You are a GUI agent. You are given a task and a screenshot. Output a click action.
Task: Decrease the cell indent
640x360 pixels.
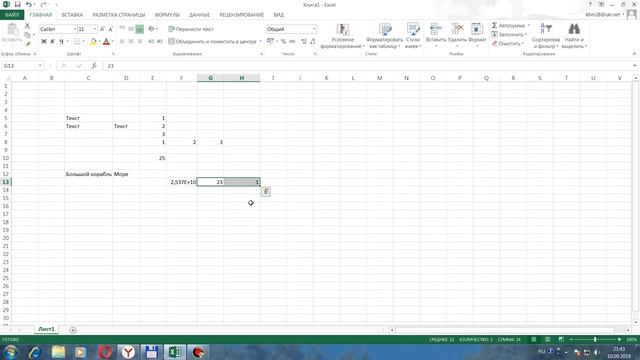(x=151, y=41)
